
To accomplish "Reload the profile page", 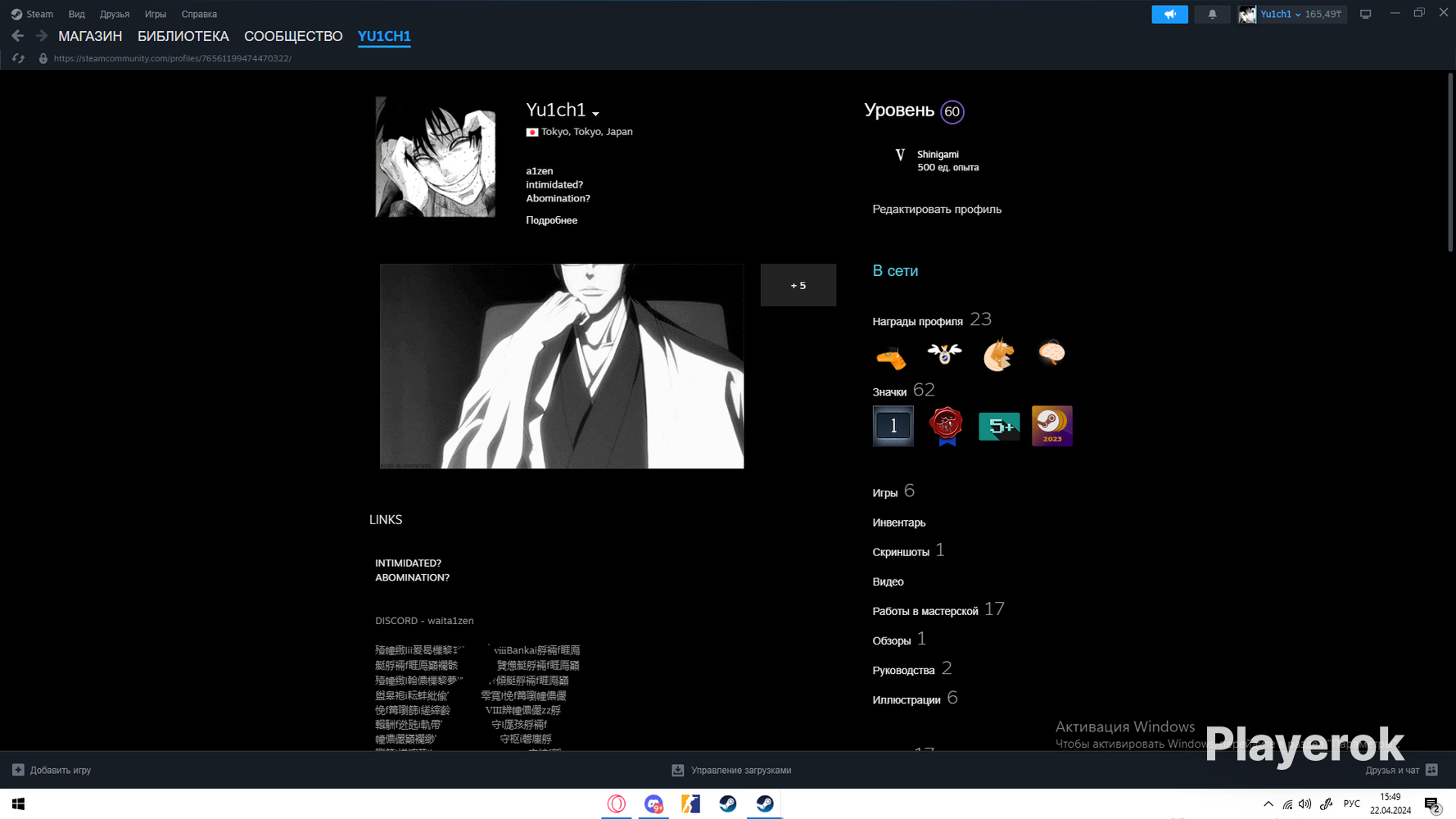I will coord(18,58).
